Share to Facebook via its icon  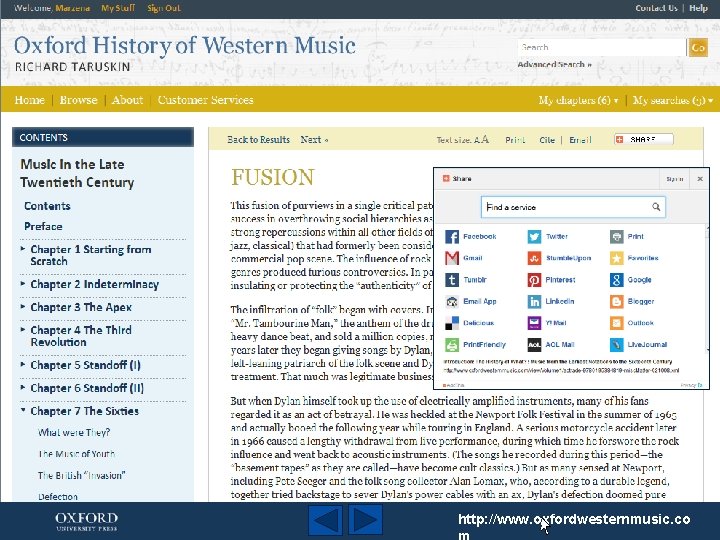pyautogui.click(x=452, y=236)
